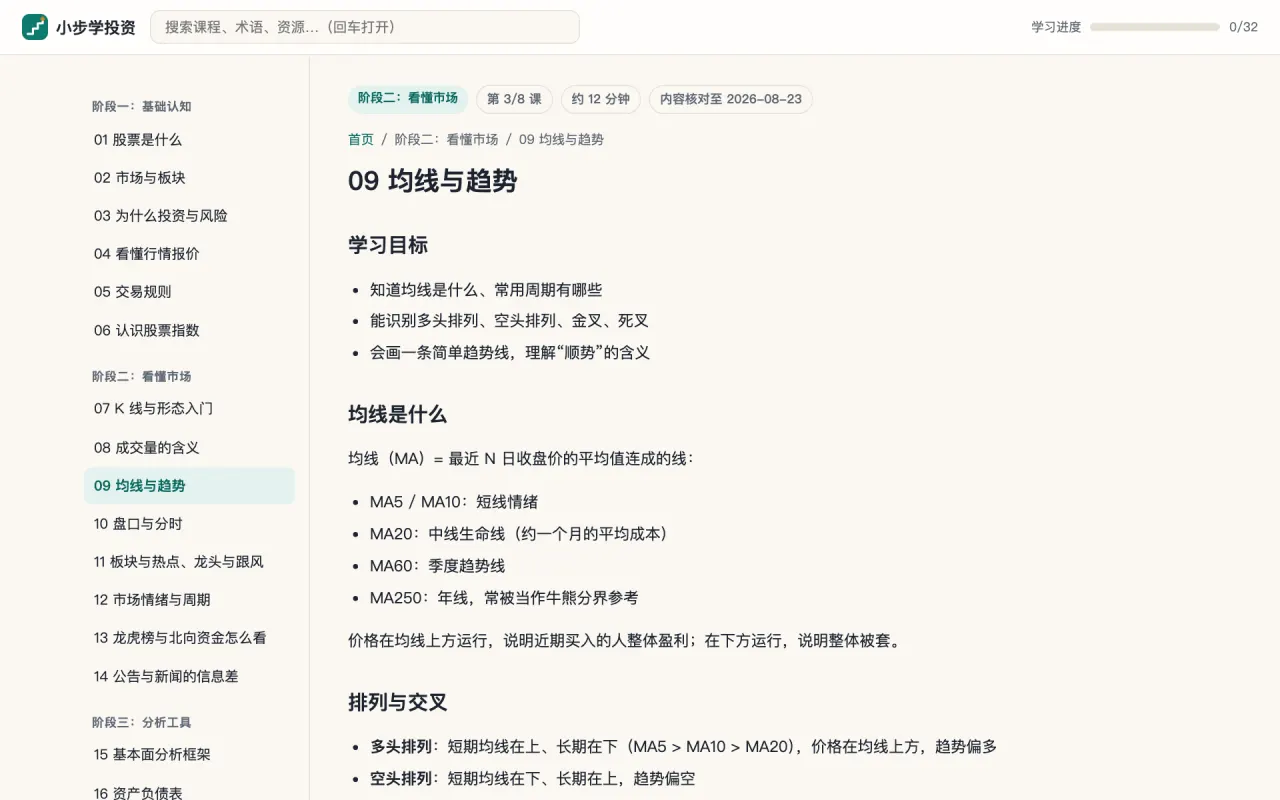Click the bullet MA60：季度趋势线
This screenshot has width=1280, height=800.
pos(438,566)
